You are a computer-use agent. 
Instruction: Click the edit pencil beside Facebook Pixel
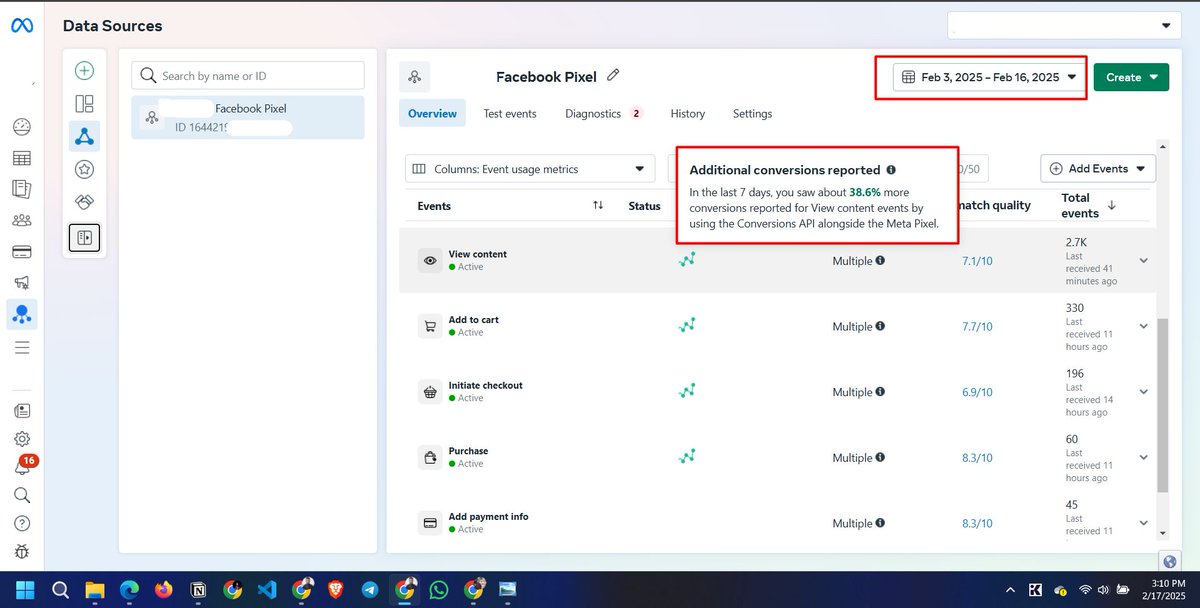(x=613, y=75)
